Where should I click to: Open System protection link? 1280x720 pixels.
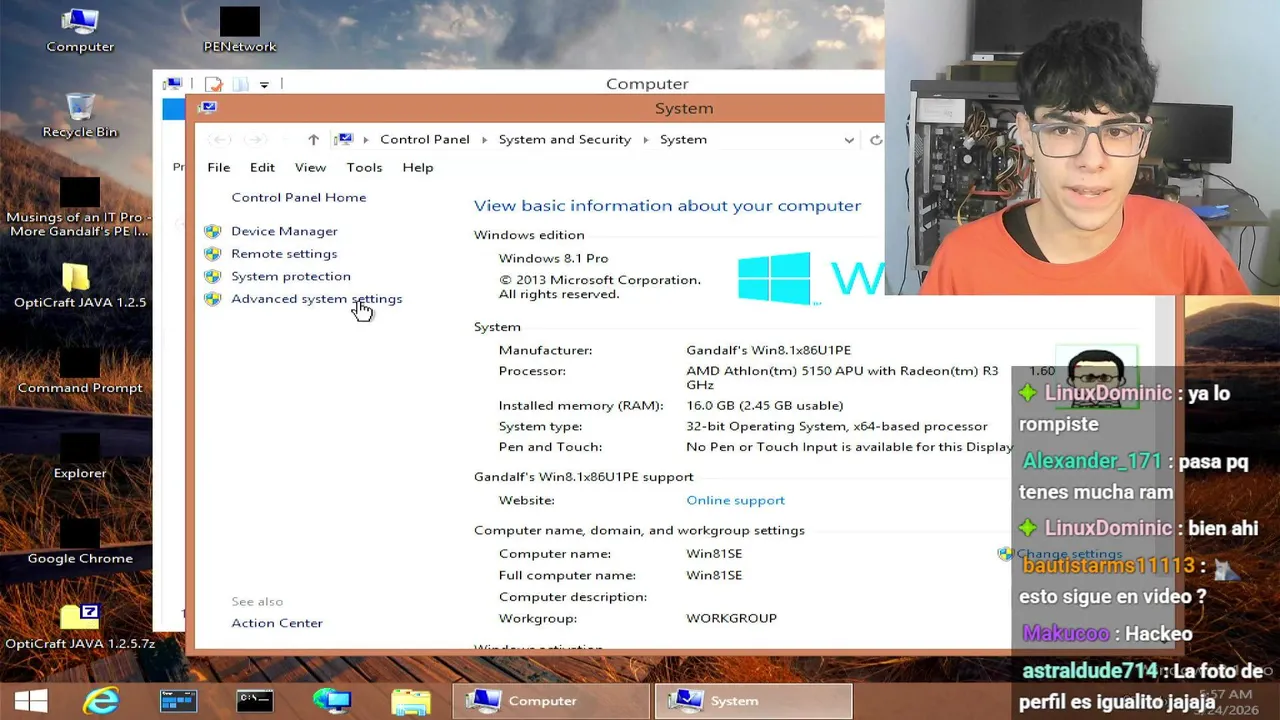[291, 276]
